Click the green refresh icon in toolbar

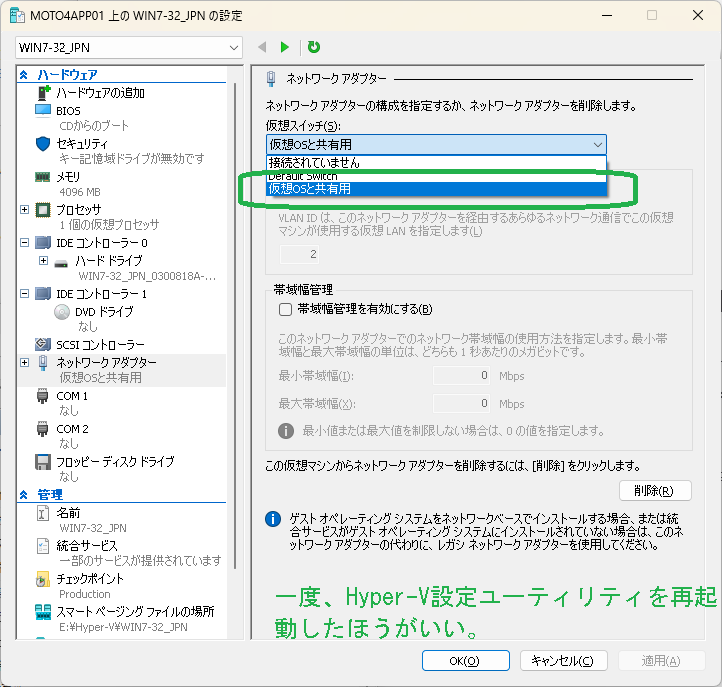[314, 47]
